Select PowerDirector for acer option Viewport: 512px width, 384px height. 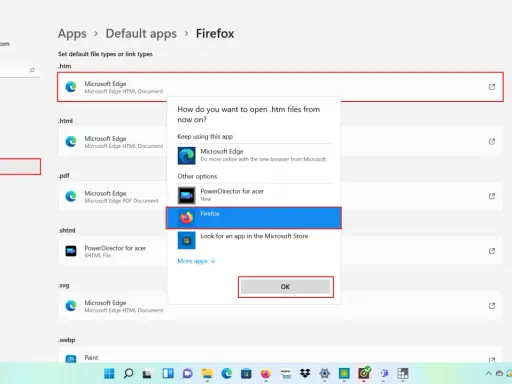pos(255,195)
